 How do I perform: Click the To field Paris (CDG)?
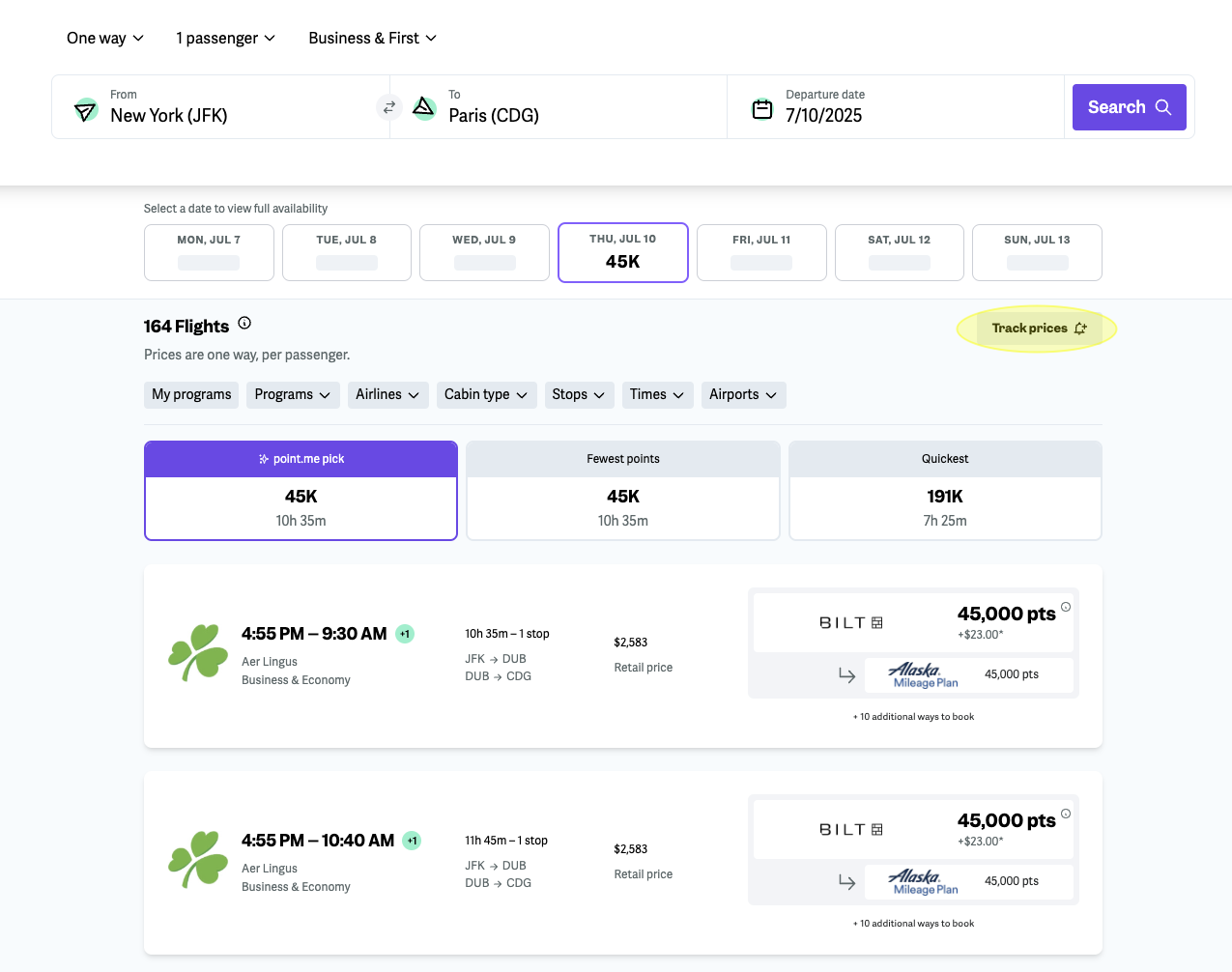tap(559, 107)
